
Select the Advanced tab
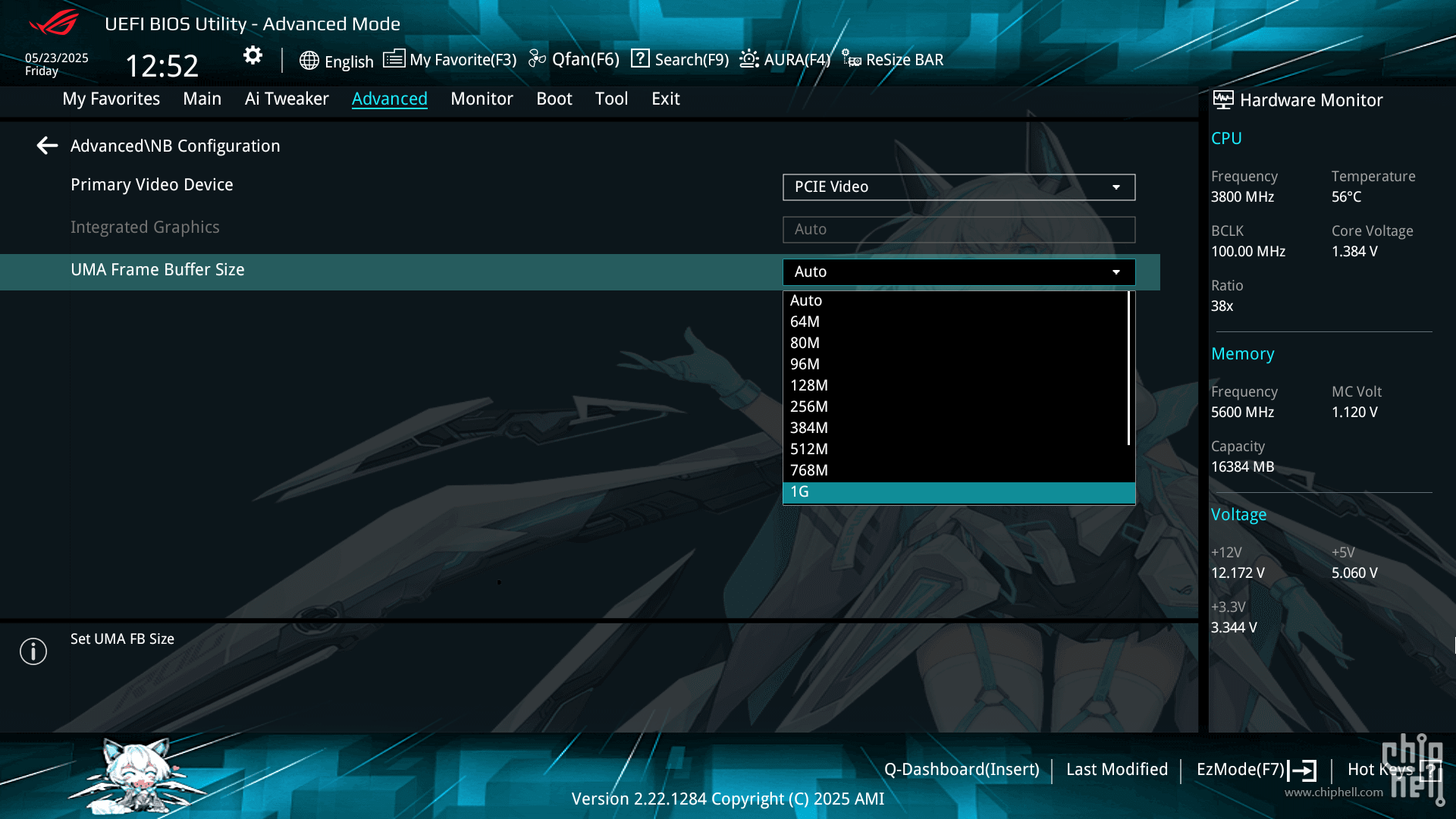[390, 99]
